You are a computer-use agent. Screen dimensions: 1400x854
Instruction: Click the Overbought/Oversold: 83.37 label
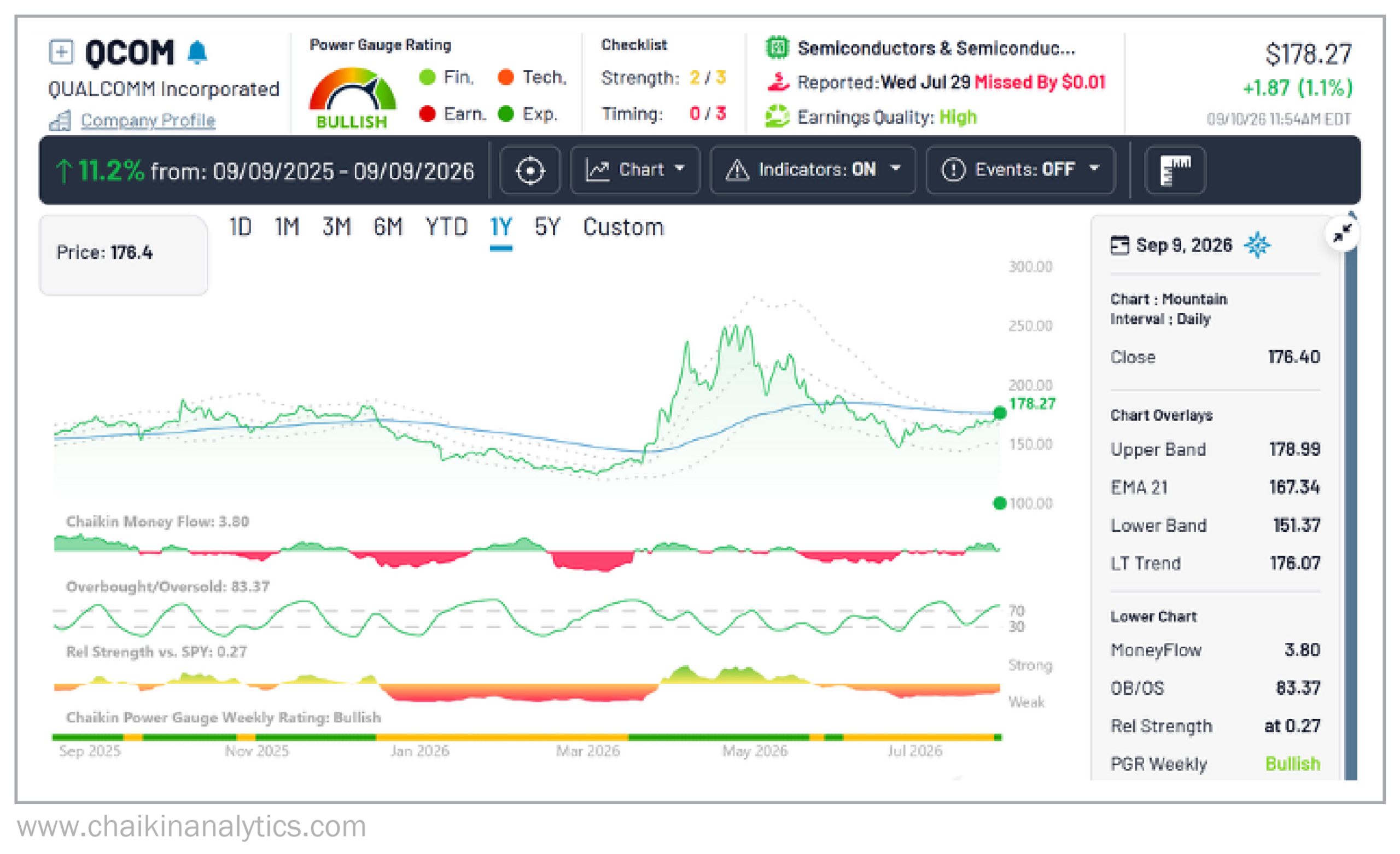point(167,586)
